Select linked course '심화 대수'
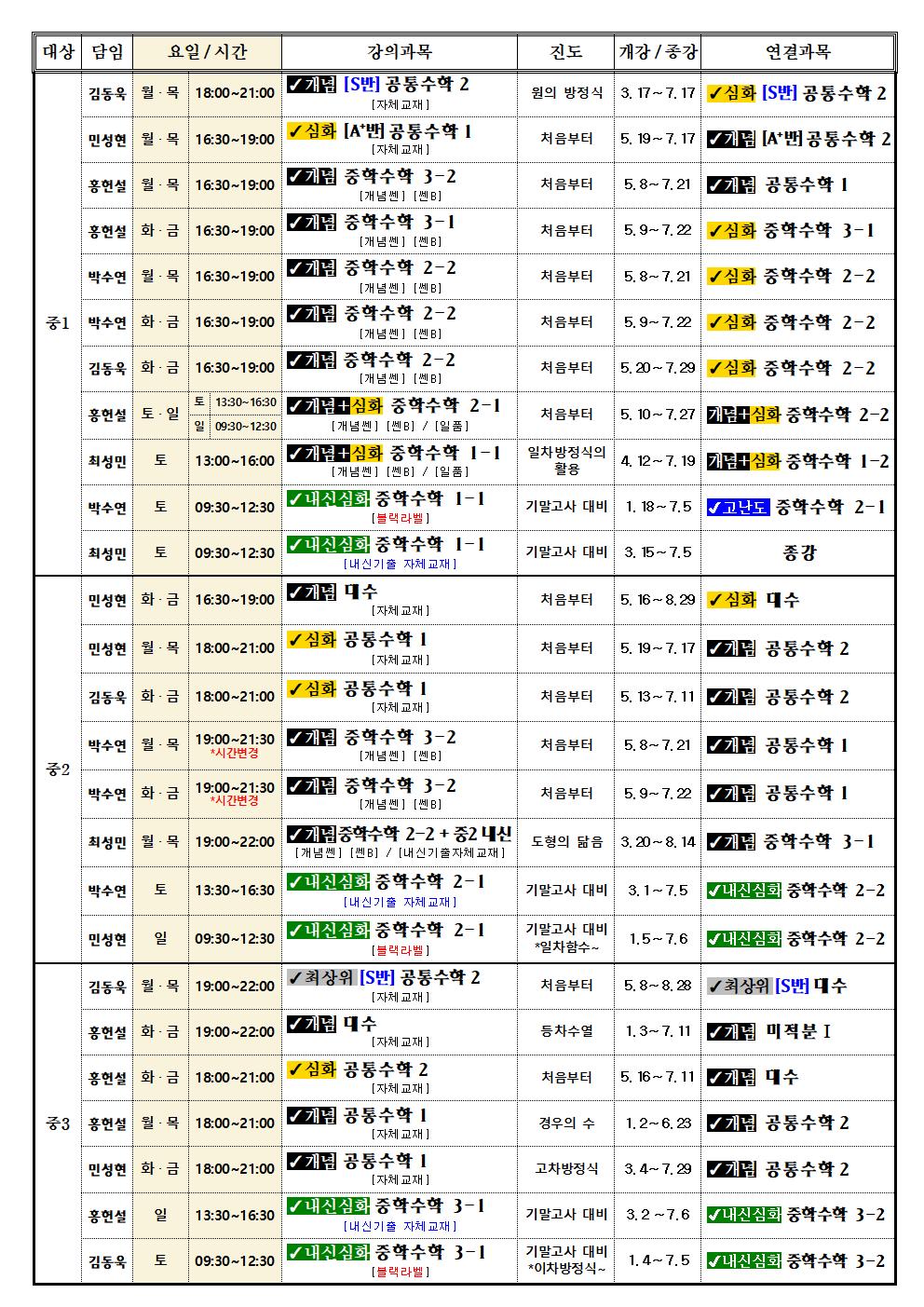924x1307 pixels. 798,600
